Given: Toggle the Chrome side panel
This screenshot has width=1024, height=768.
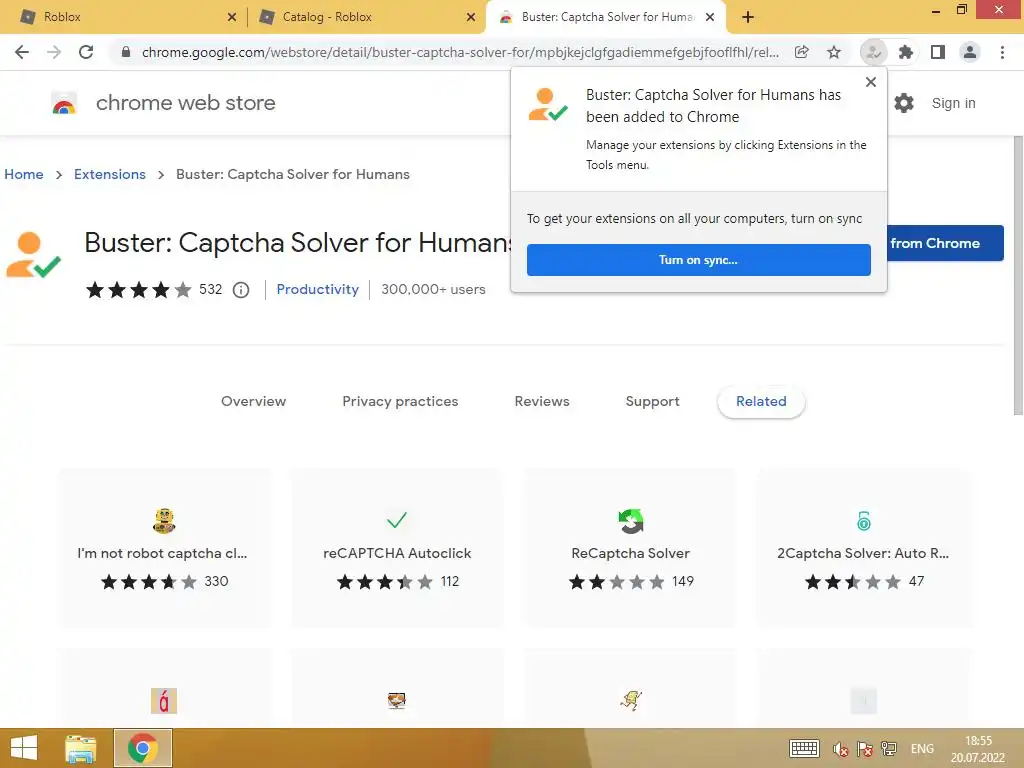Looking at the screenshot, I should (938, 52).
